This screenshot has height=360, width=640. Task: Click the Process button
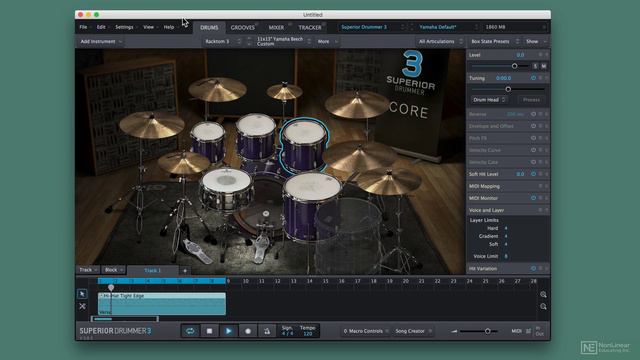coord(531,100)
